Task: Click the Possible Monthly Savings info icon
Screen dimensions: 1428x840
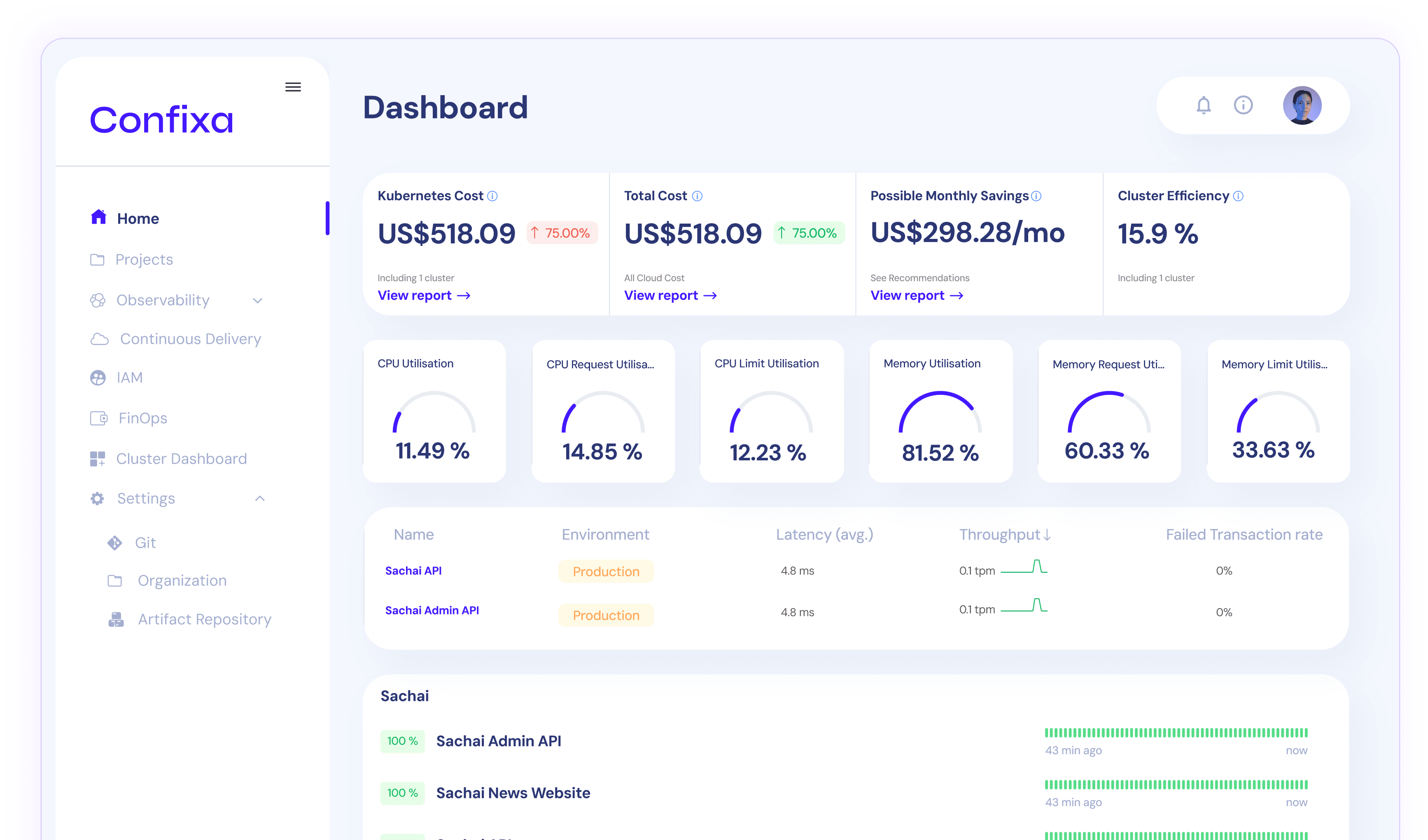Action: point(1036,196)
